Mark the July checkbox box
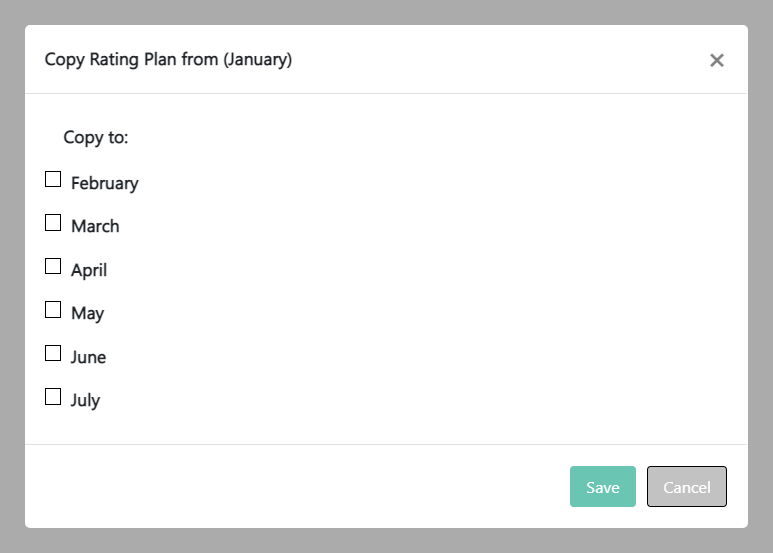This screenshot has height=553, width=773. coord(53,397)
